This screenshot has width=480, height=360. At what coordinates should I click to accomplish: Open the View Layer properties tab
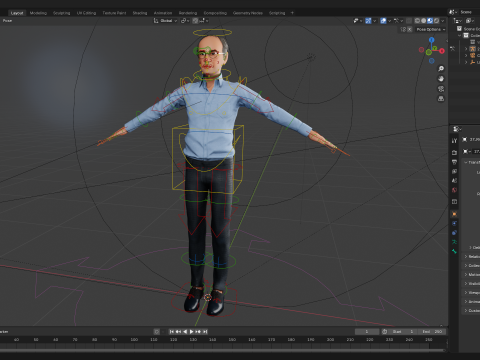(x=454, y=171)
